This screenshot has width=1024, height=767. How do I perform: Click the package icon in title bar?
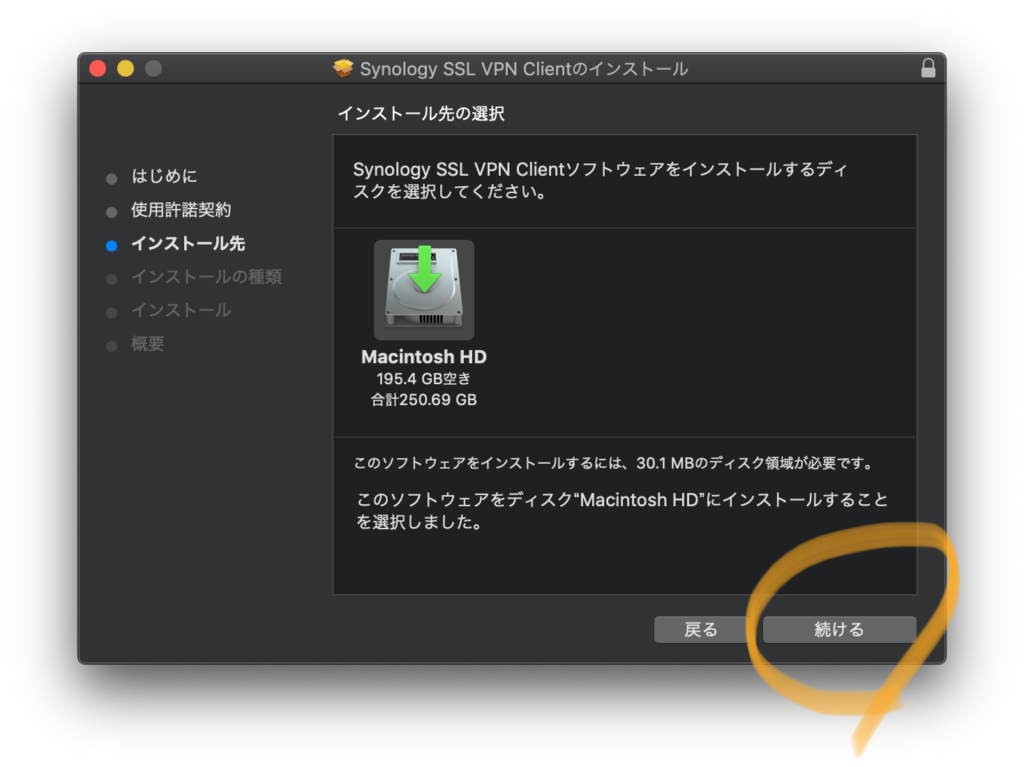pyautogui.click(x=343, y=69)
